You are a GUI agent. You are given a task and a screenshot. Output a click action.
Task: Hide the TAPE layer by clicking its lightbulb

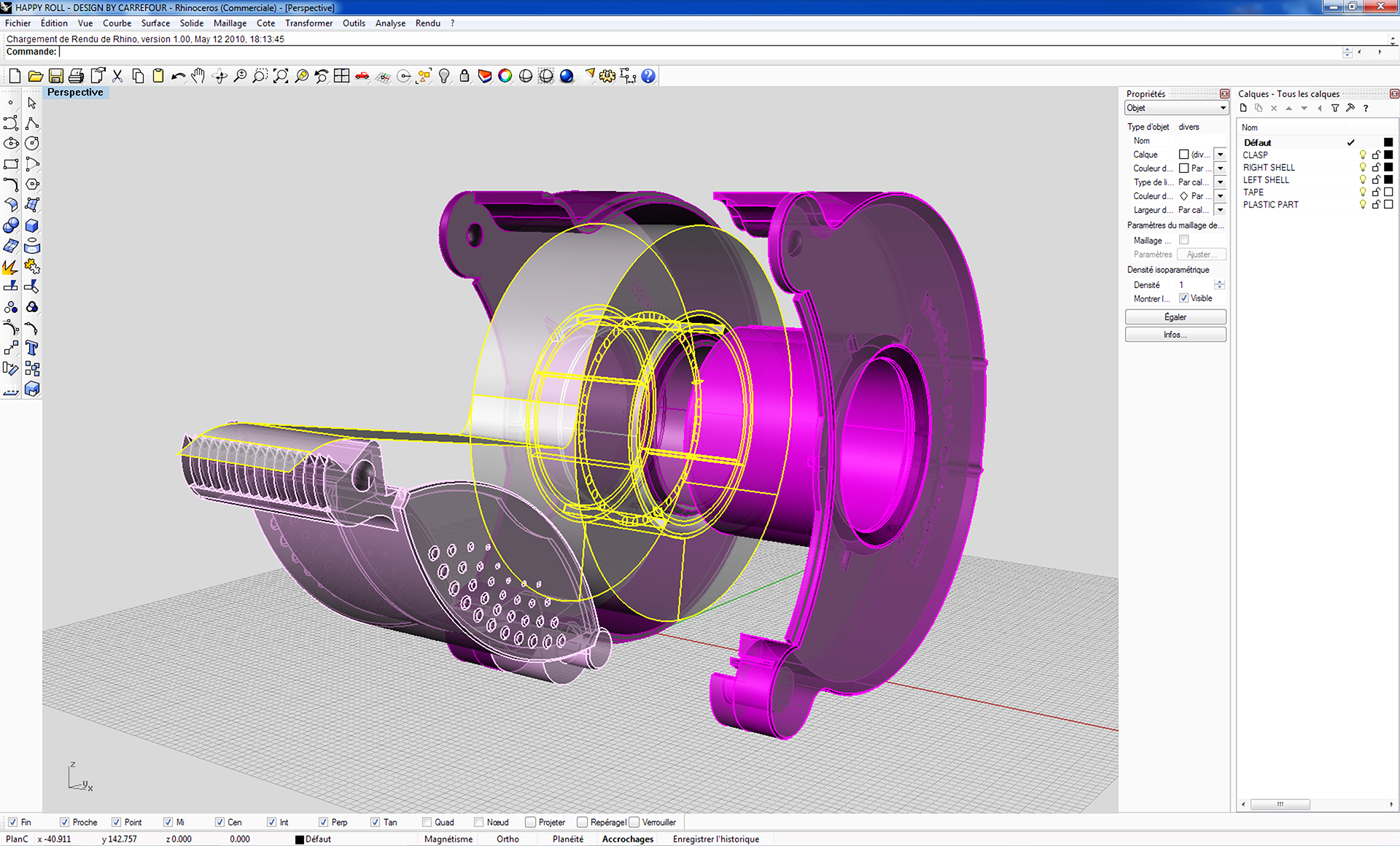[x=1363, y=192]
